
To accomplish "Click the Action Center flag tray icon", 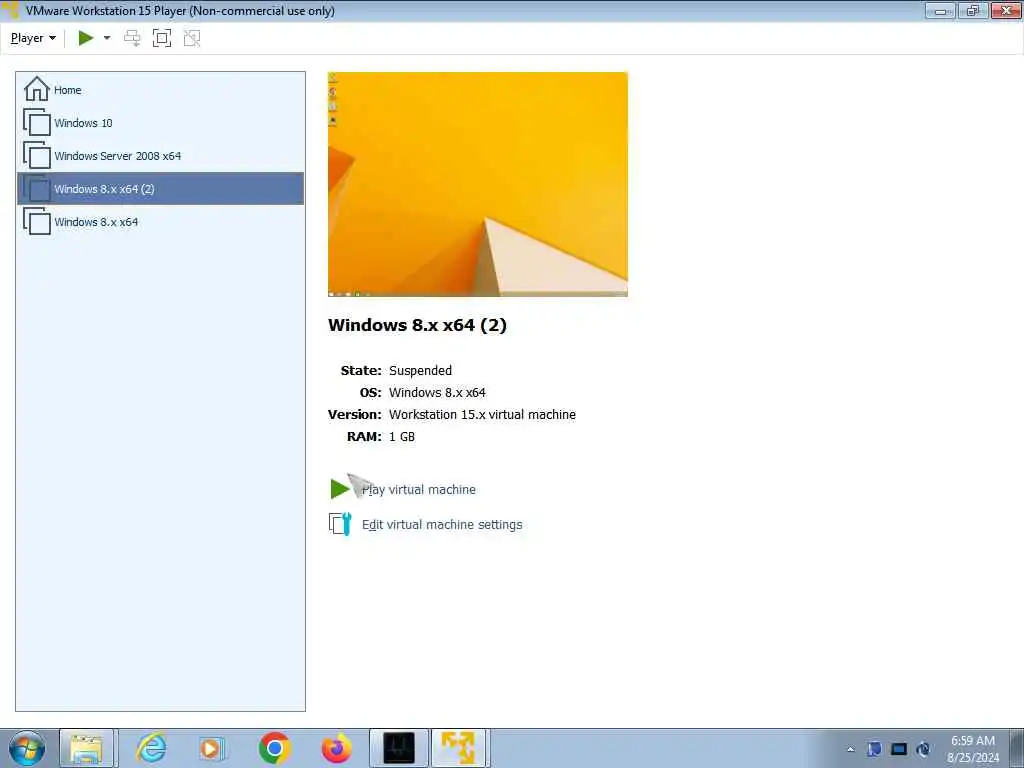I will (874, 749).
